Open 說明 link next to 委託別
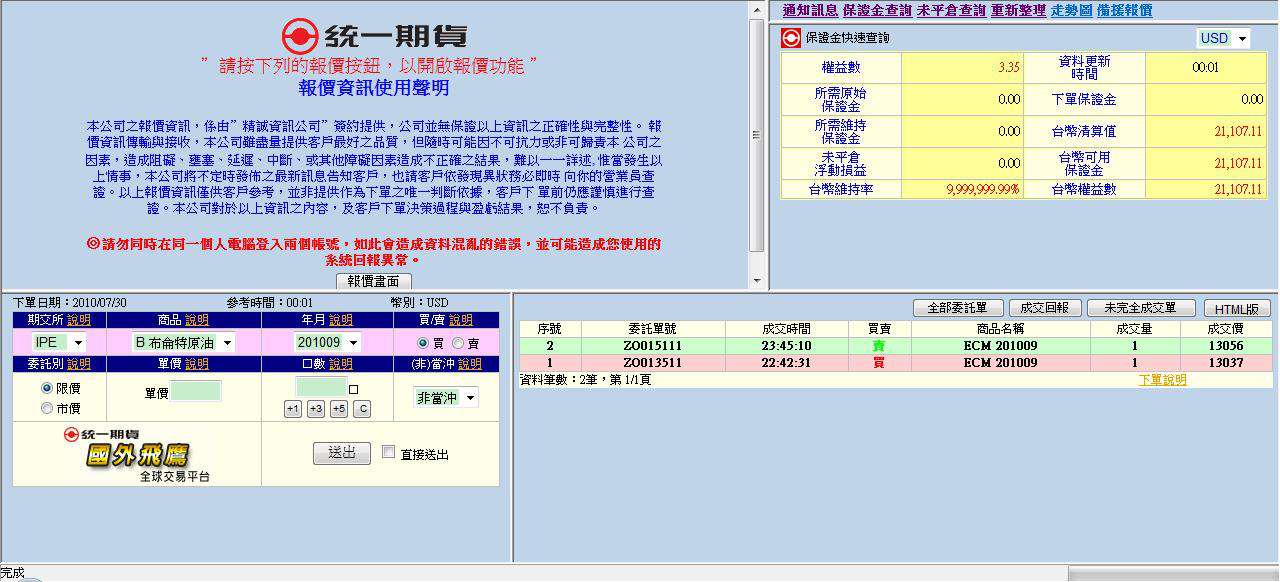Image resolution: width=1280 pixels, height=582 pixels. (x=79, y=364)
